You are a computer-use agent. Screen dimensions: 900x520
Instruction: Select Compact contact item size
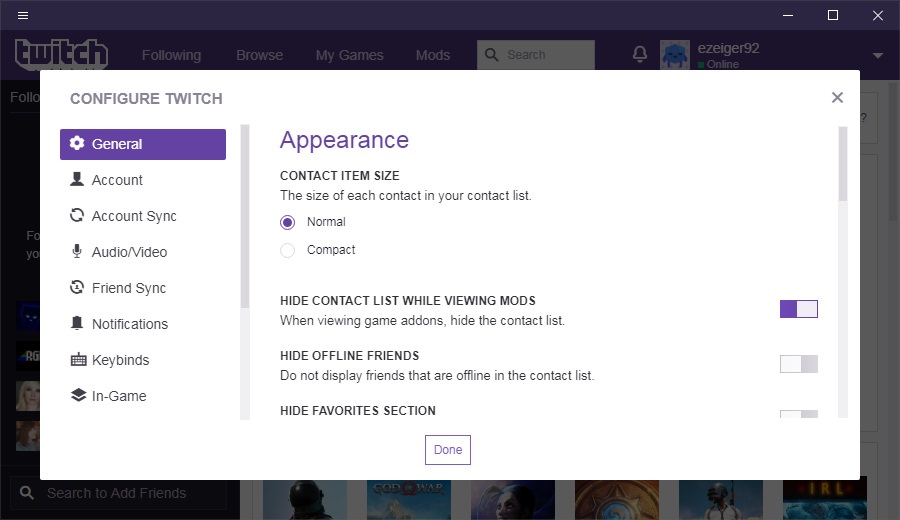point(288,250)
